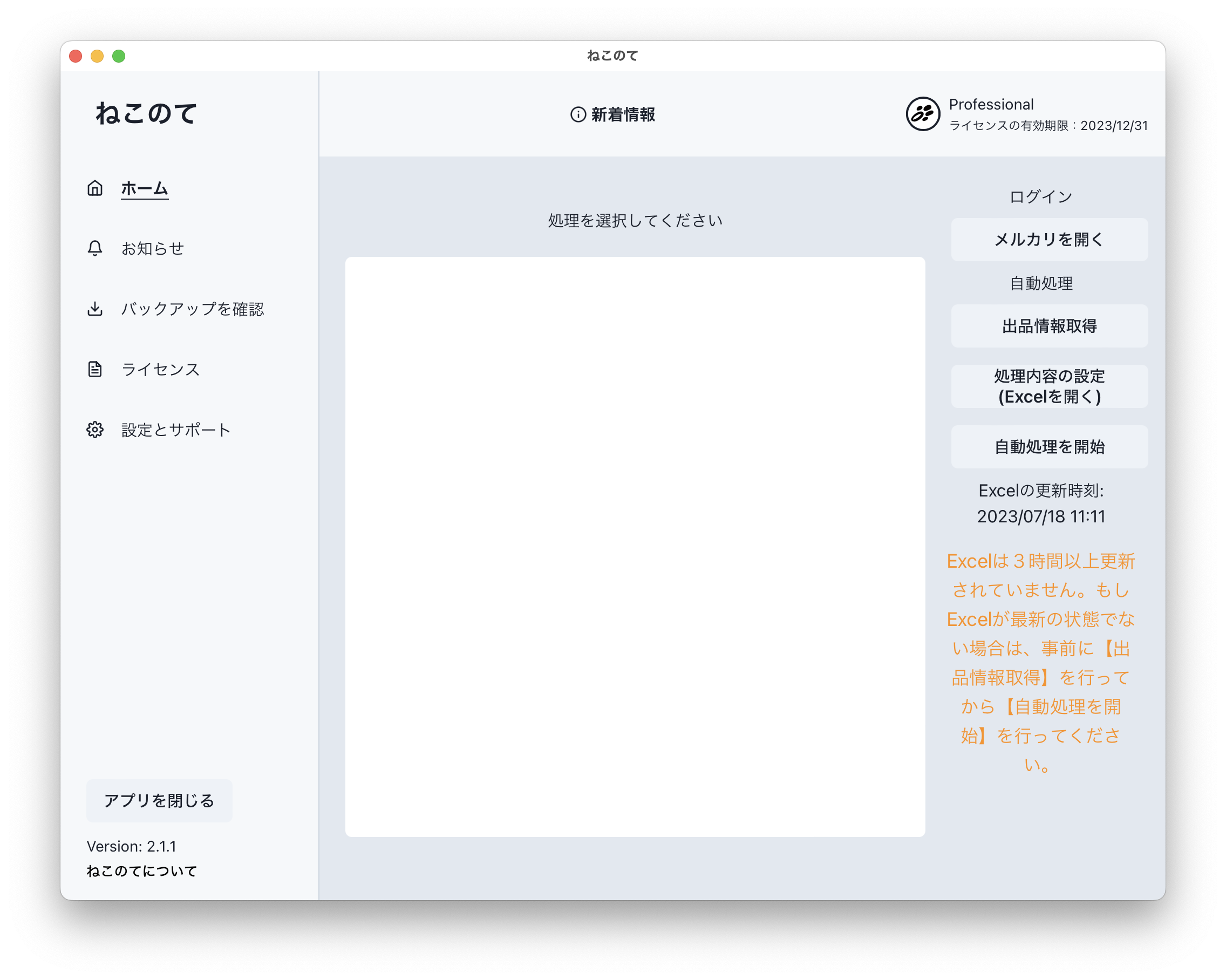Click the gear icon beside 設定とサポート
Screen dimensions: 1226x980
click(95, 430)
